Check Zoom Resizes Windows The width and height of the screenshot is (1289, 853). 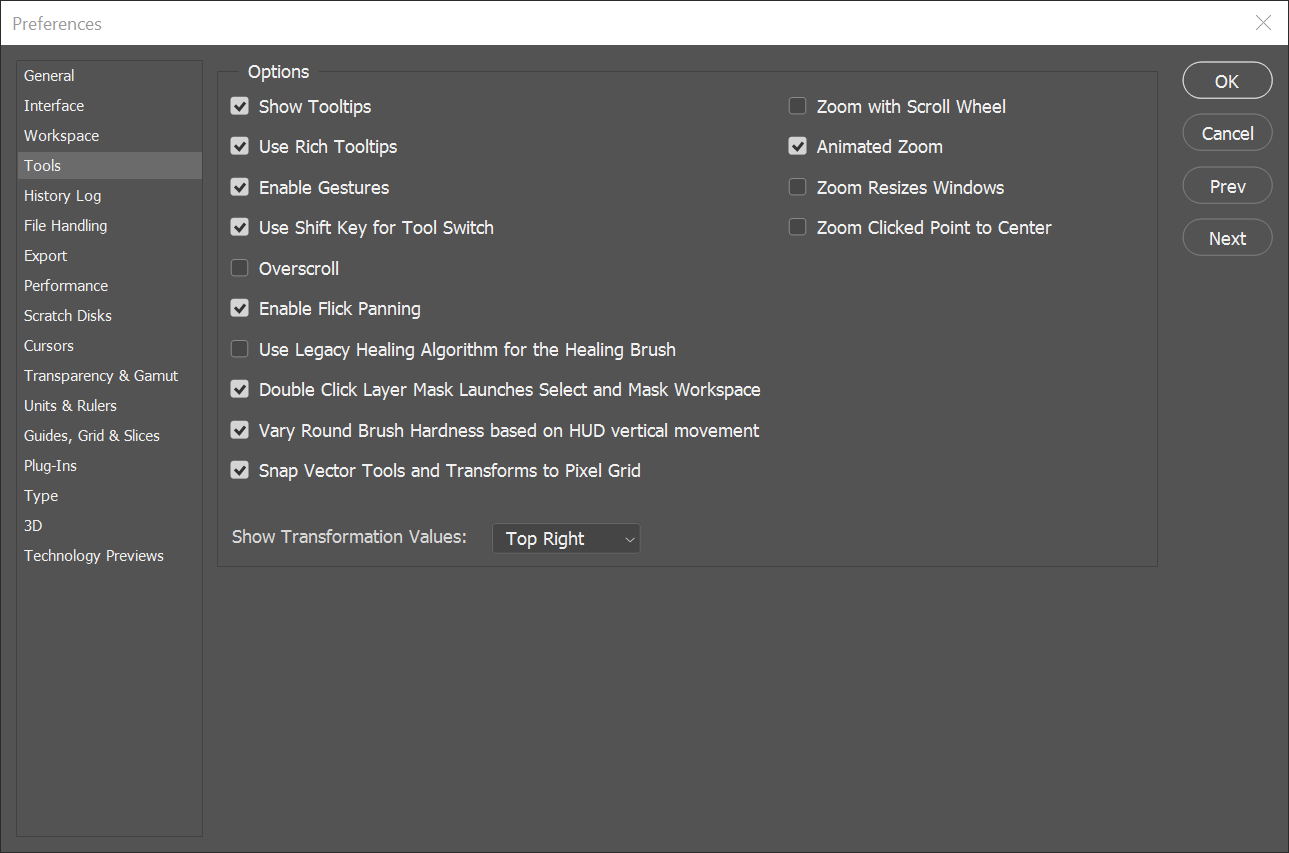tap(798, 187)
